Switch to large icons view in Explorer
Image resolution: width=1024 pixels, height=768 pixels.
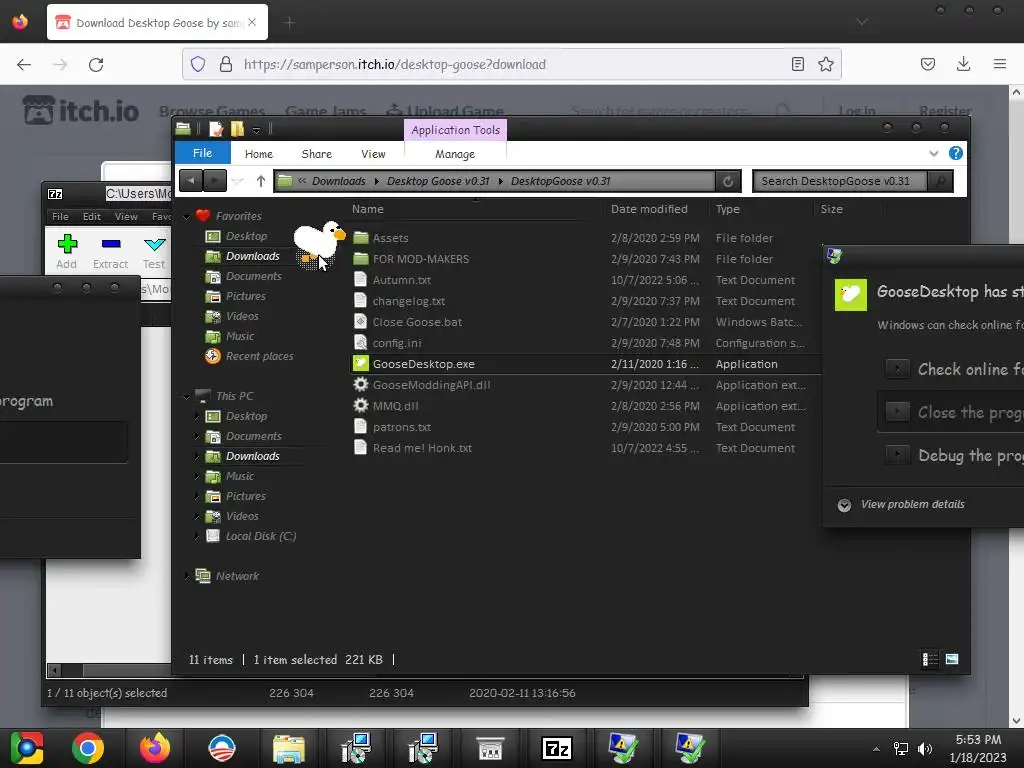point(952,660)
